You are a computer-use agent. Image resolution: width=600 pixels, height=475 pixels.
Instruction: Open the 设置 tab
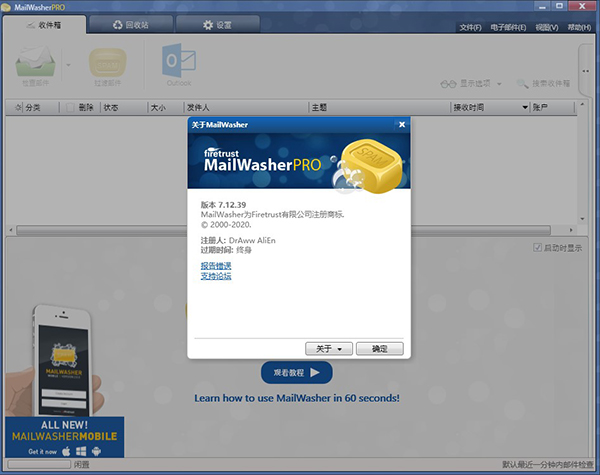[217, 25]
